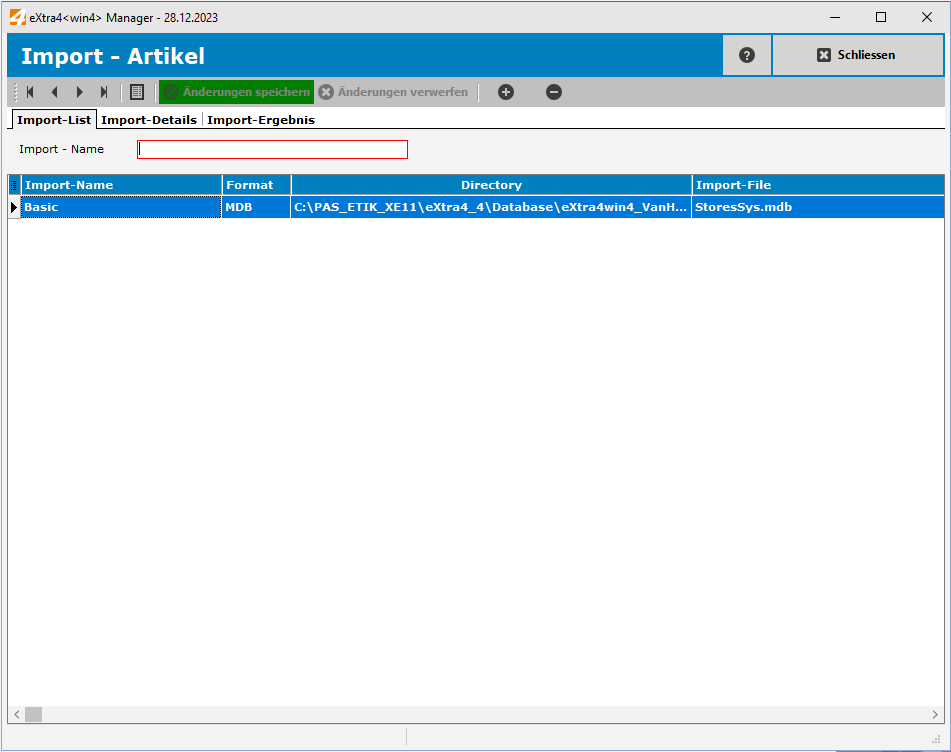Screen dimensions: 951x752
Task: Click inside the Import-Name input field
Action: (272, 149)
